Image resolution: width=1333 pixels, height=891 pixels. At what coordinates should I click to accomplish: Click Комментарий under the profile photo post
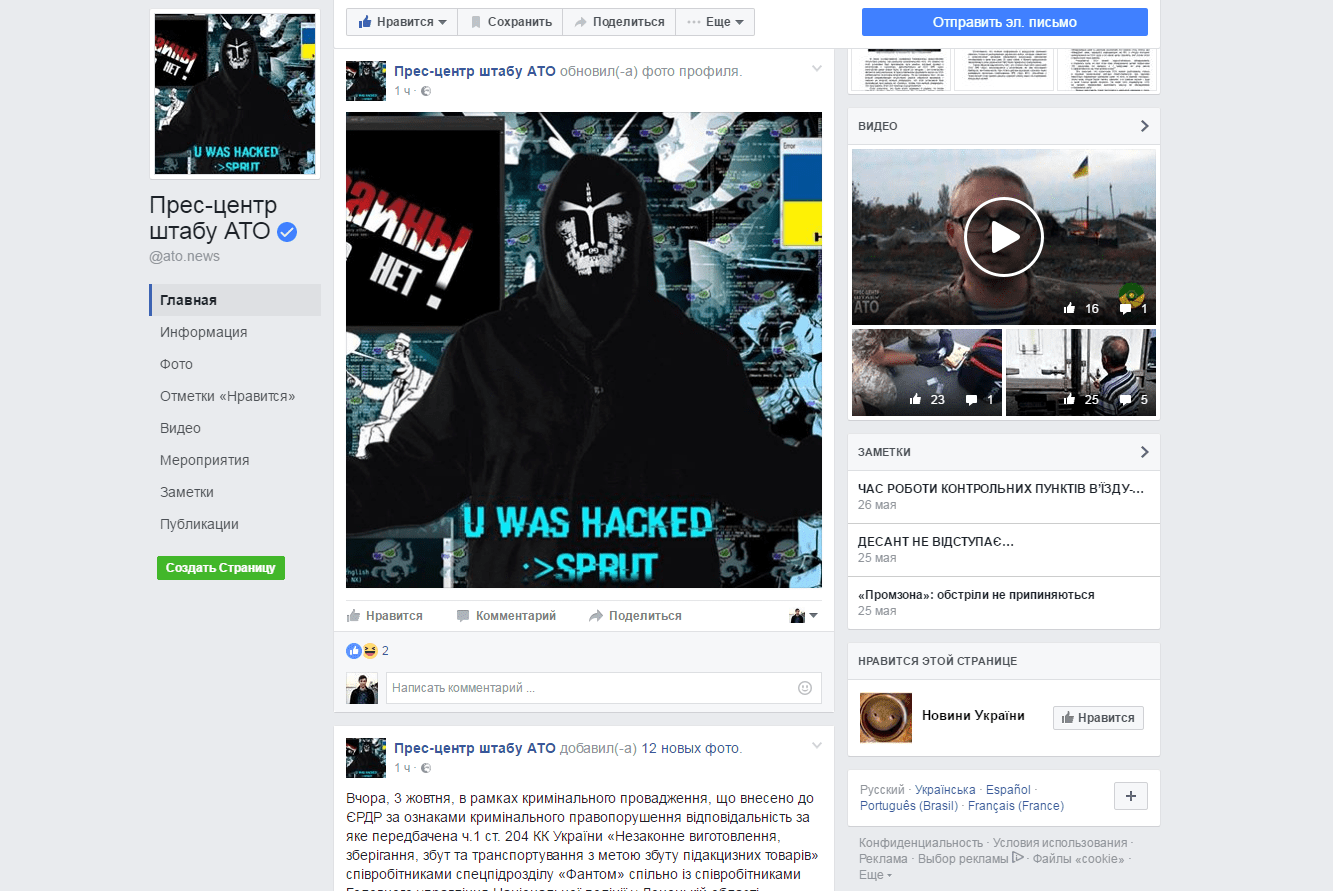pos(506,616)
